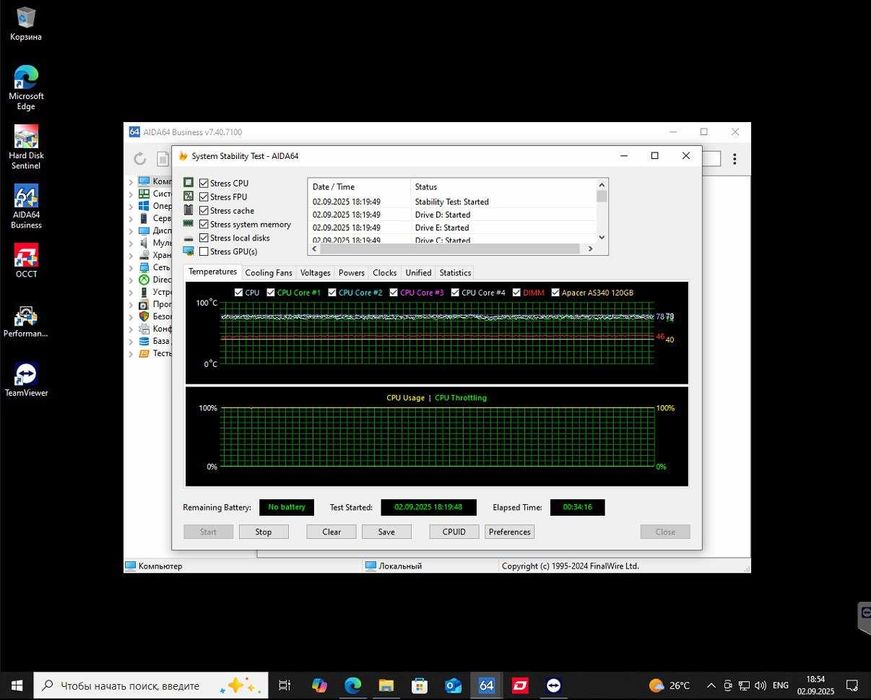Viewport: 871px width, 700px height.
Task: Click the Clear button
Action: 331,532
